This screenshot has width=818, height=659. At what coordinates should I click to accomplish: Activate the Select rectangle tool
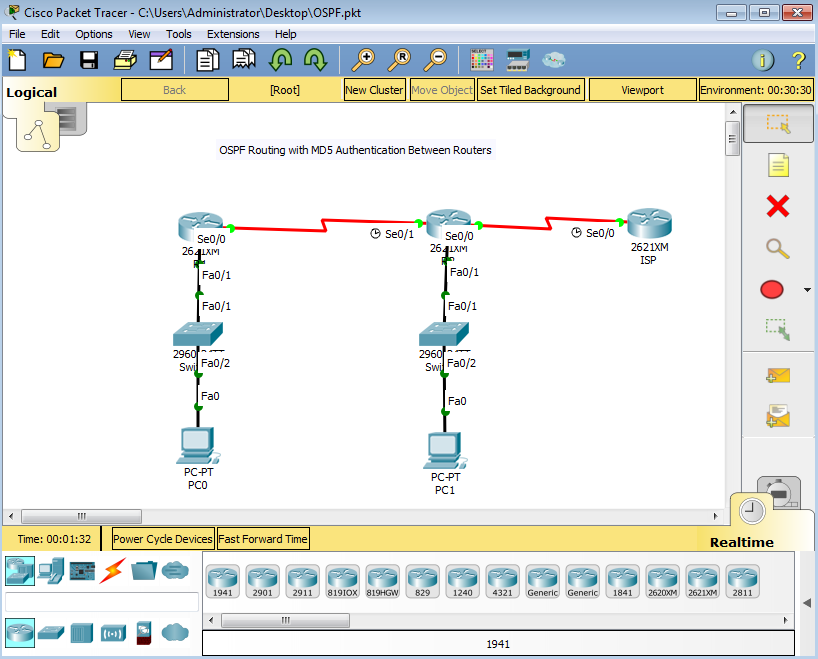pyautogui.click(x=778, y=123)
